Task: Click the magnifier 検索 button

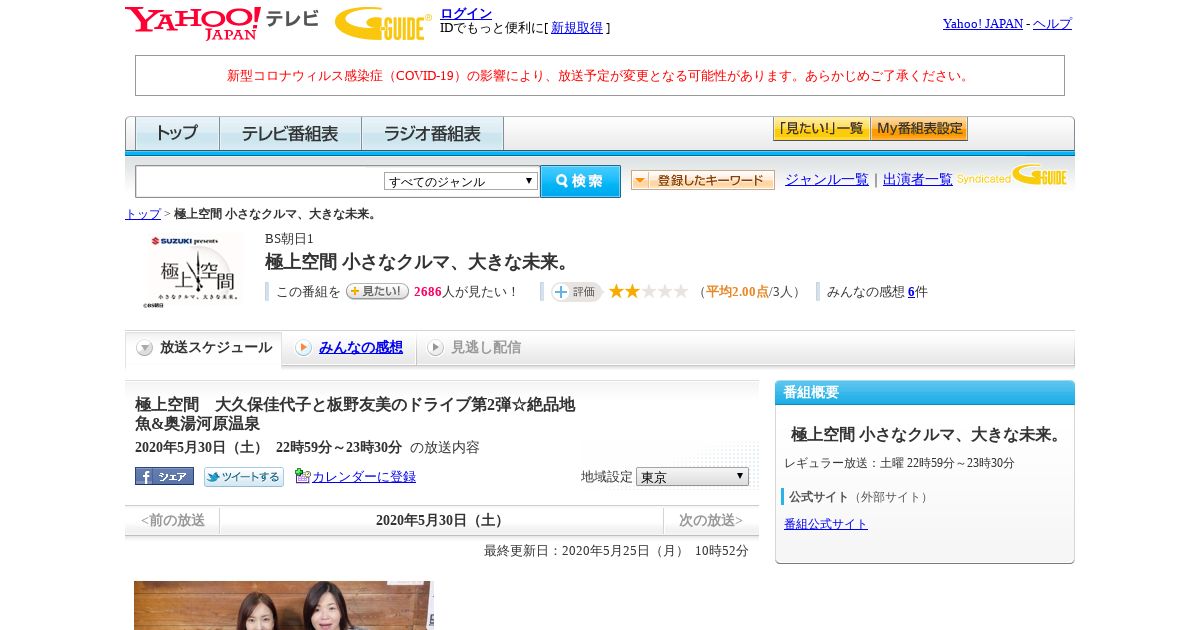Action: click(x=580, y=181)
